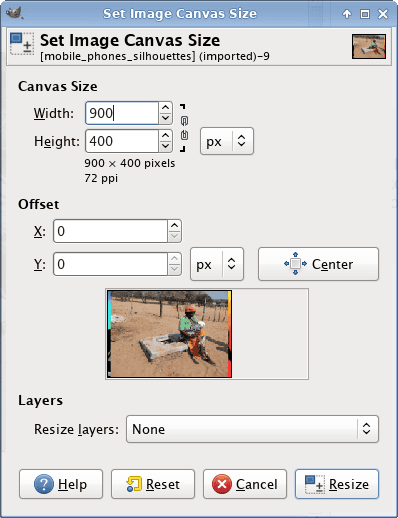This screenshot has height=518, width=398.
Task: Increase canvas Width with up arrow
Action: point(166,108)
